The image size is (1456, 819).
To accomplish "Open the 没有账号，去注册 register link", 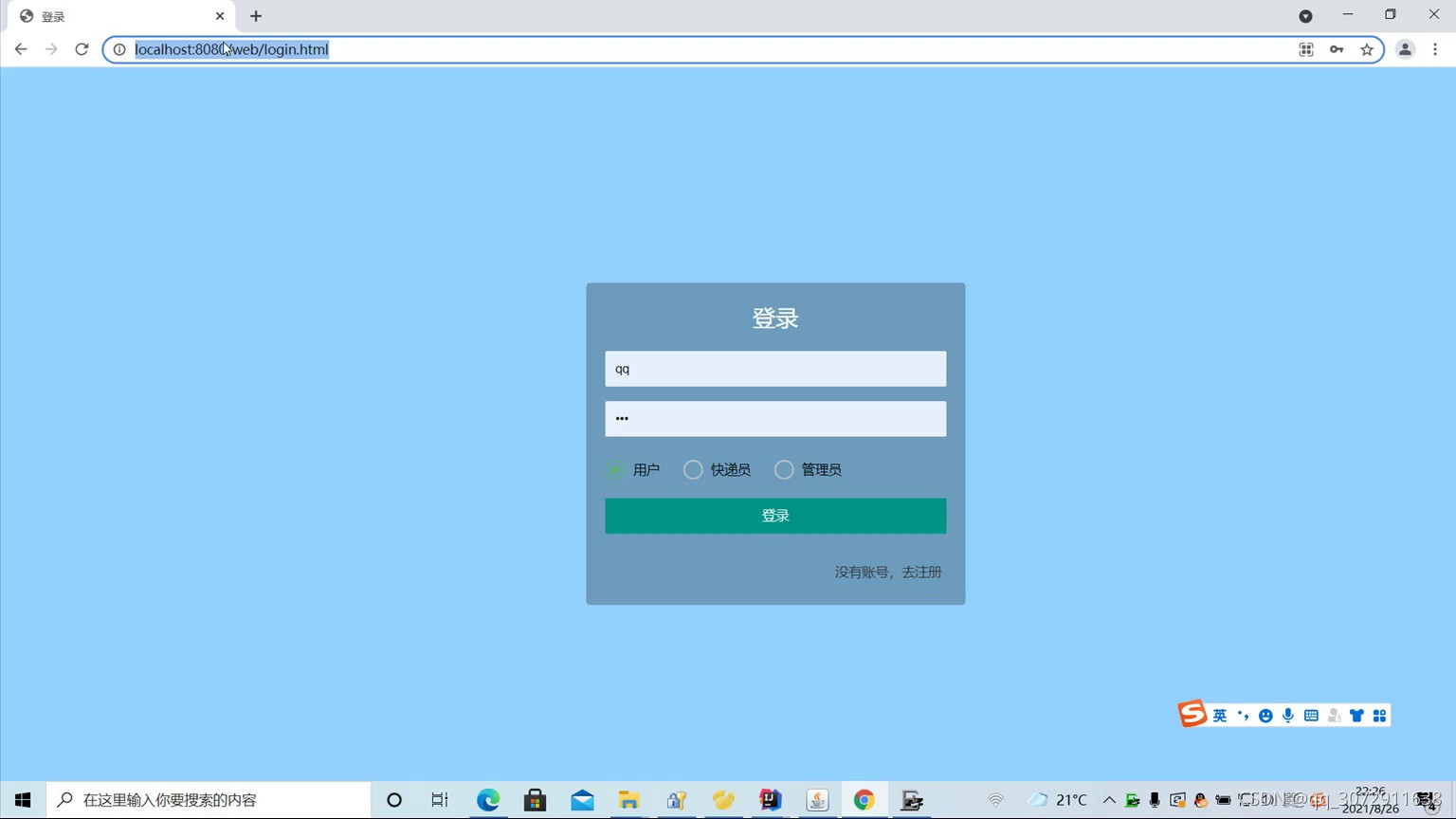I will pos(888,572).
